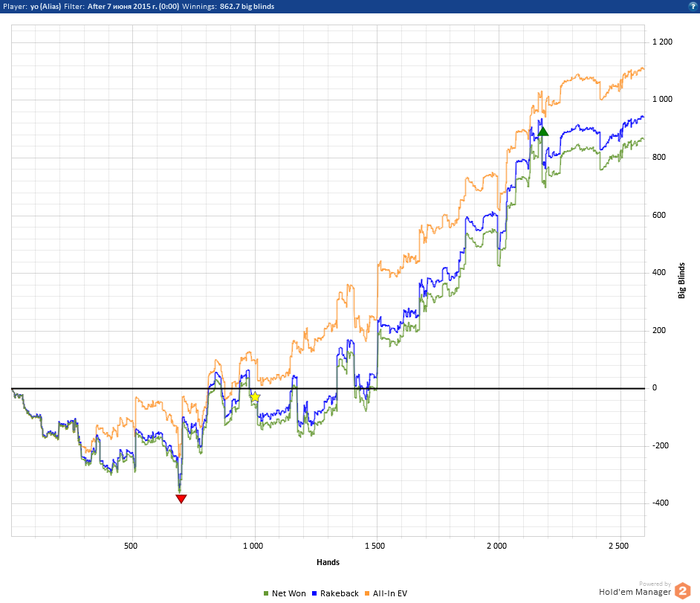
Task: Click the '2 000' hands axis label
Action: pos(497,546)
